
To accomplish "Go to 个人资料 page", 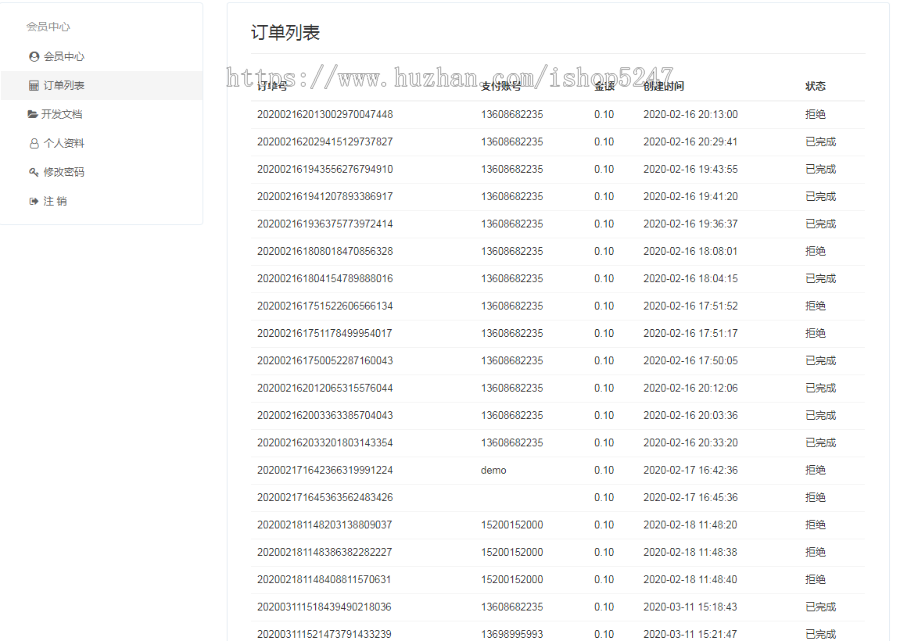I will click(x=64, y=143).
